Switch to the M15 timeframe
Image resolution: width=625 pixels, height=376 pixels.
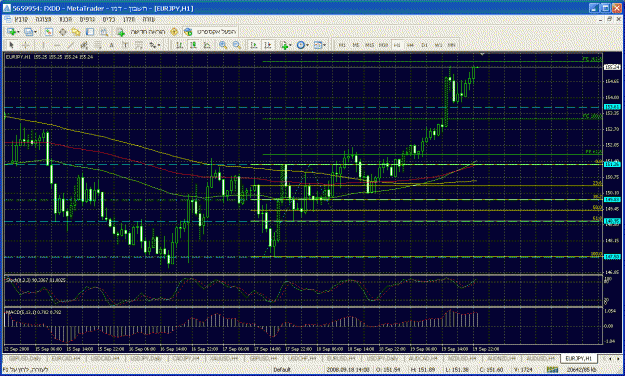click(369, 45)
